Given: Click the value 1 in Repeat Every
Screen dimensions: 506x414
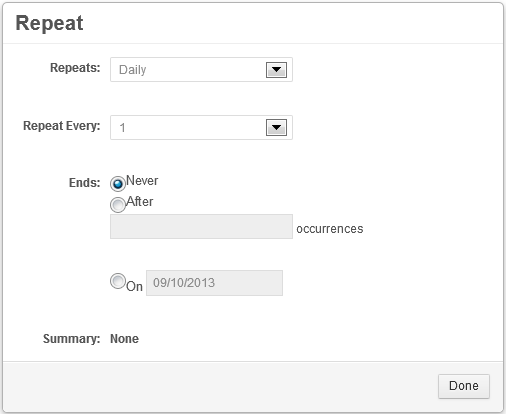Looking at the screenshot, I should point(122,128).
